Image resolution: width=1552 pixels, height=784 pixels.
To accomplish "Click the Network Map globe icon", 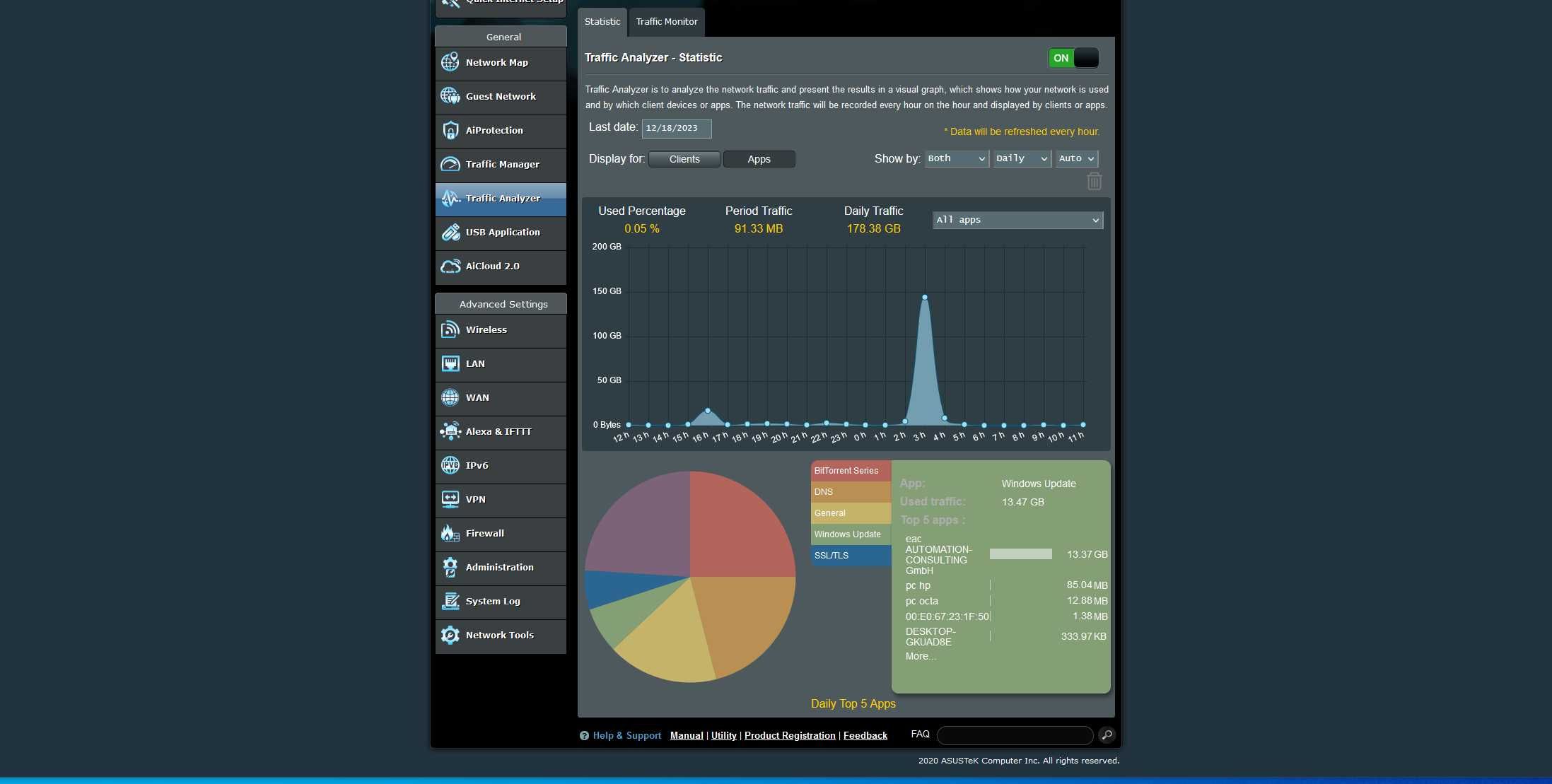I will point(450,62).
